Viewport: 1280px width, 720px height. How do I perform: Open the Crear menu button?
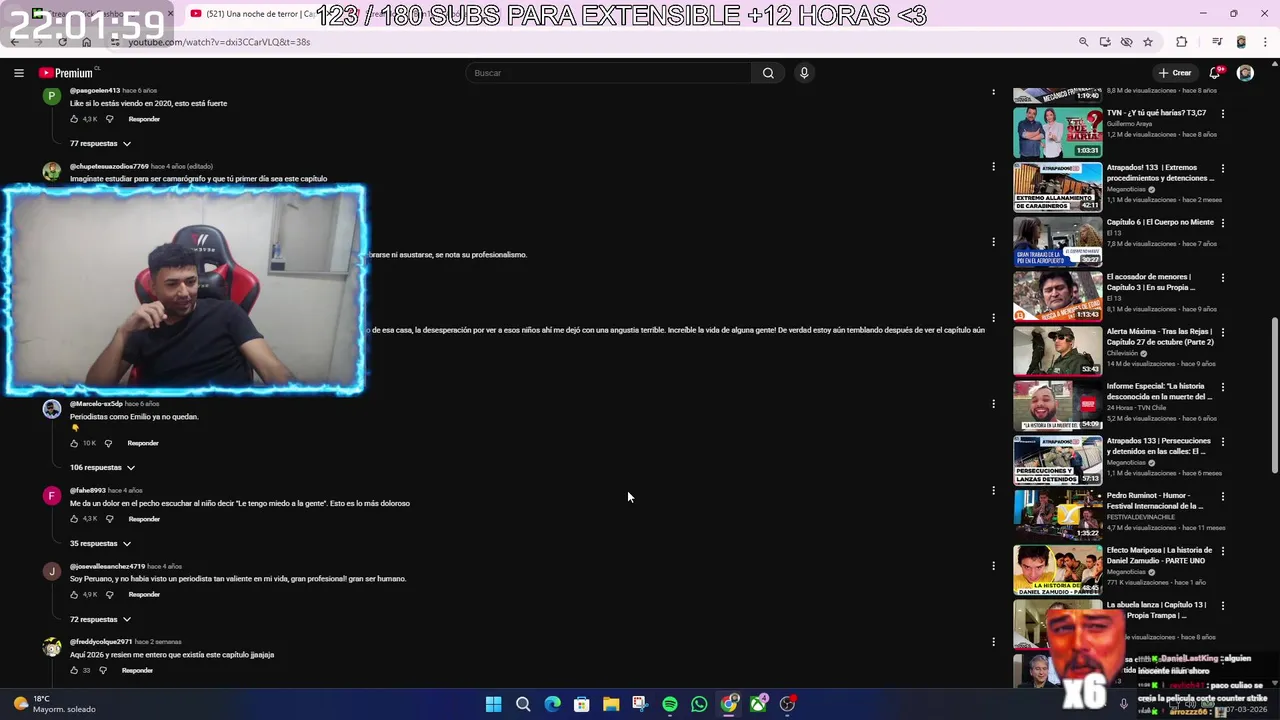(1175, 73)
